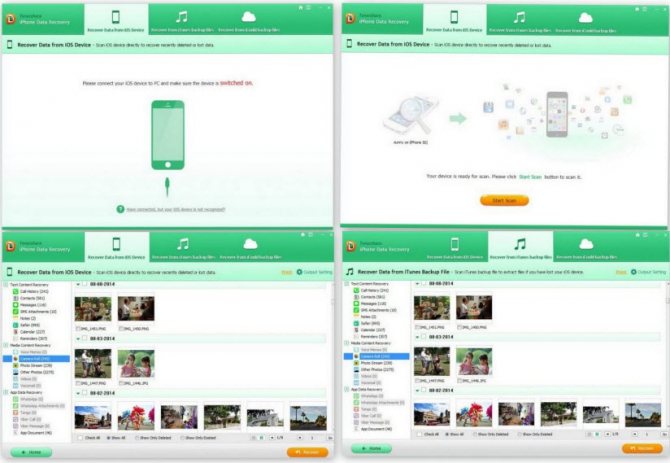Collapse Media Content Recovery in the iOS Device results sidebar

click(6, 345)
